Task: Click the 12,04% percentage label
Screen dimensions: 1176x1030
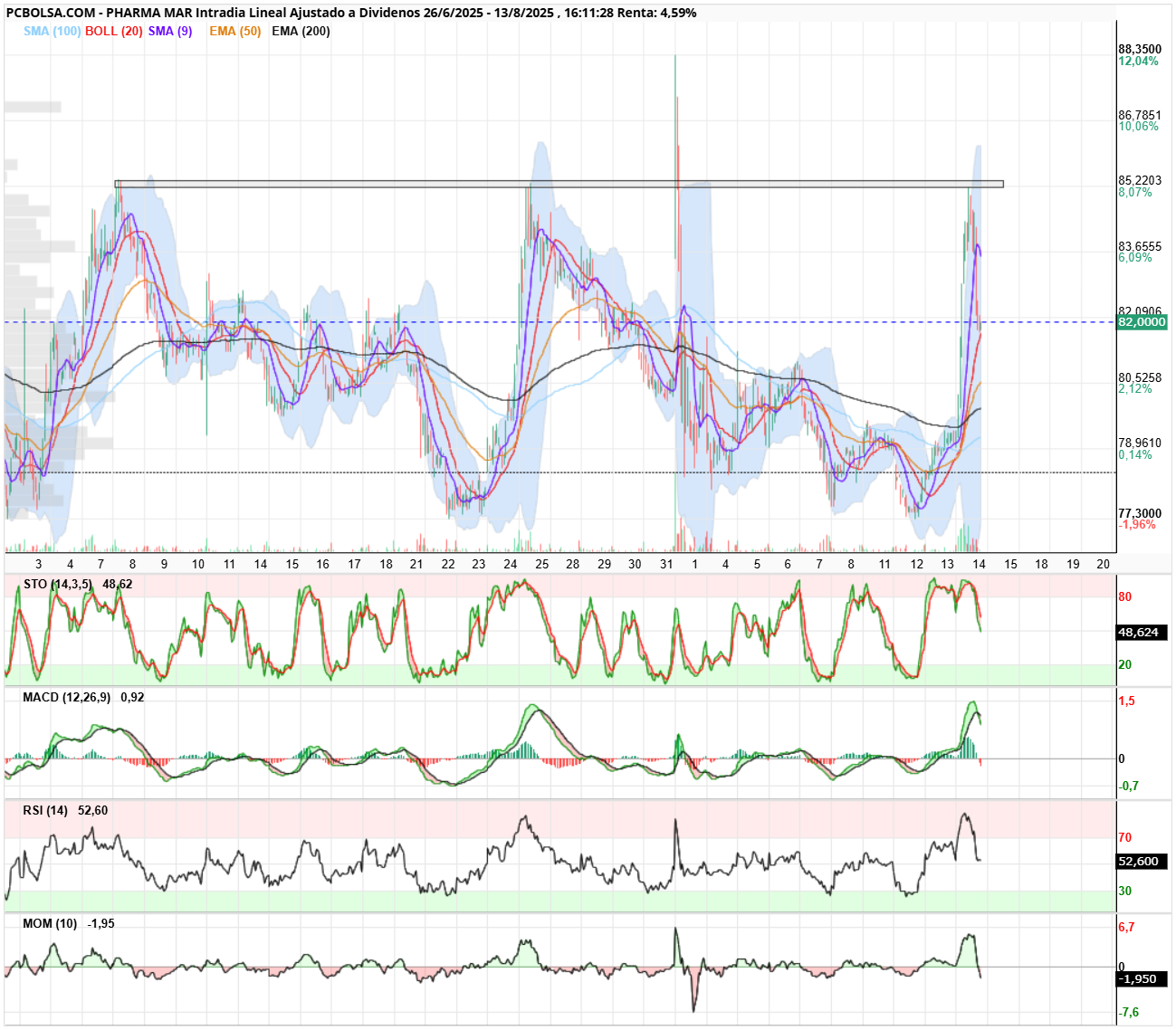Action: (1138, 61)
